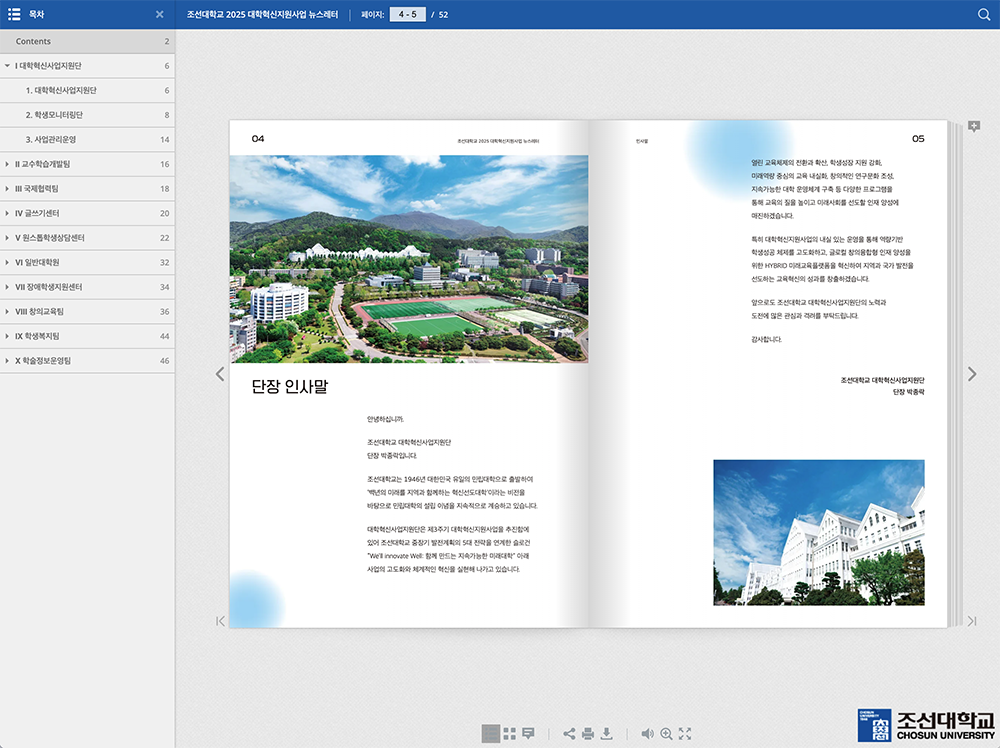Toggle sound on or off
1000x748 pixels.
click(x=648, y=733)
